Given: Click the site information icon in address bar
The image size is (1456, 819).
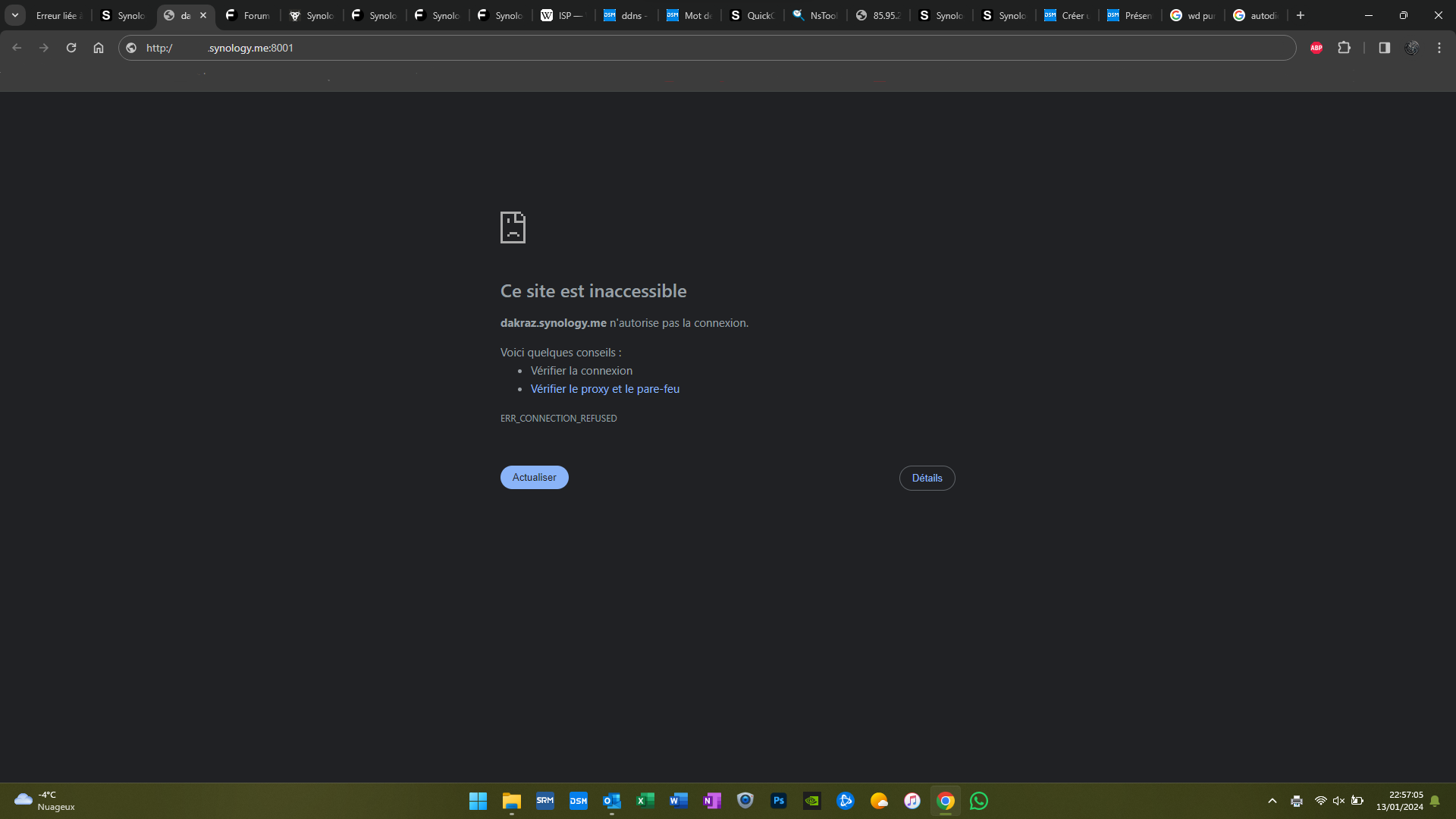Looking at the screenshot, I should [131, 48].
